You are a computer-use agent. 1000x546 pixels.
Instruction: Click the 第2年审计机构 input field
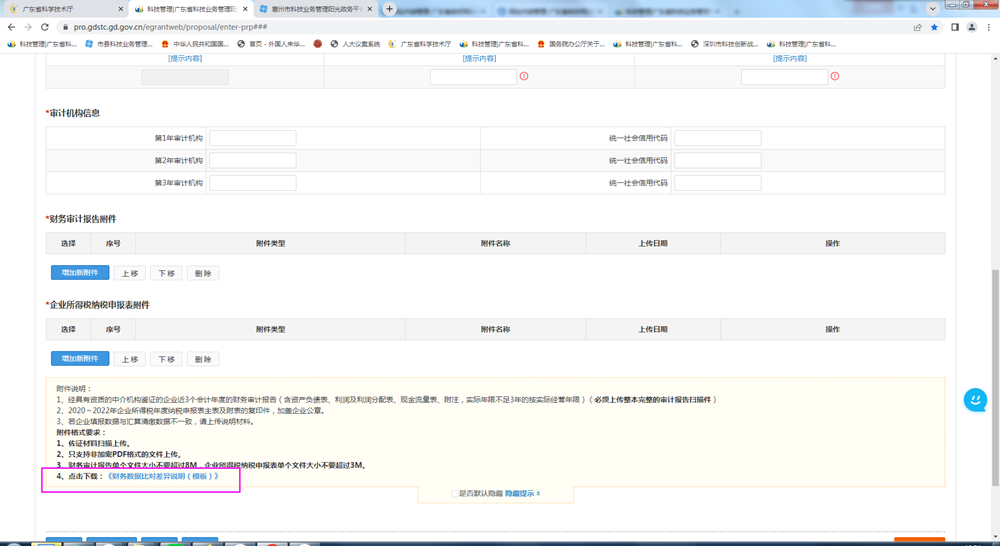pos(253,160)
